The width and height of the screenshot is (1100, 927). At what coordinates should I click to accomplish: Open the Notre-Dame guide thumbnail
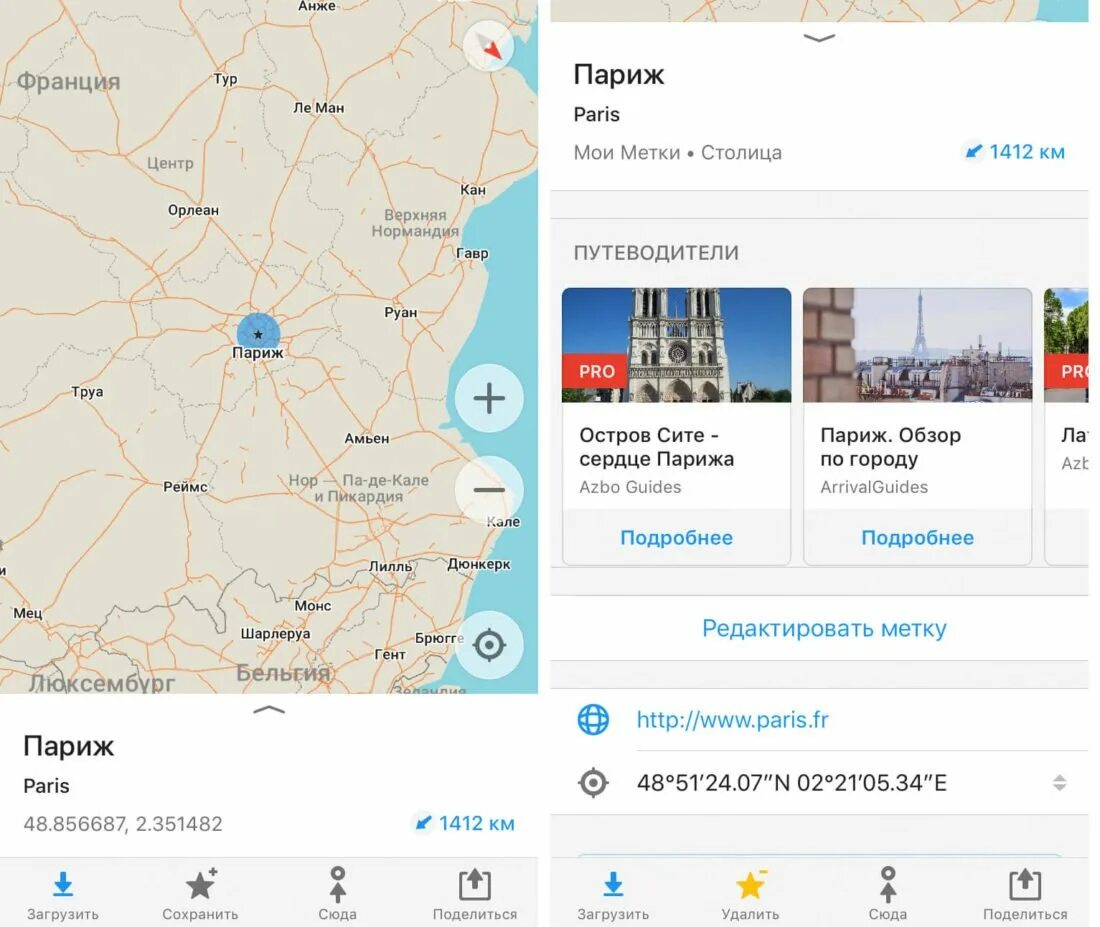[676, 345]
